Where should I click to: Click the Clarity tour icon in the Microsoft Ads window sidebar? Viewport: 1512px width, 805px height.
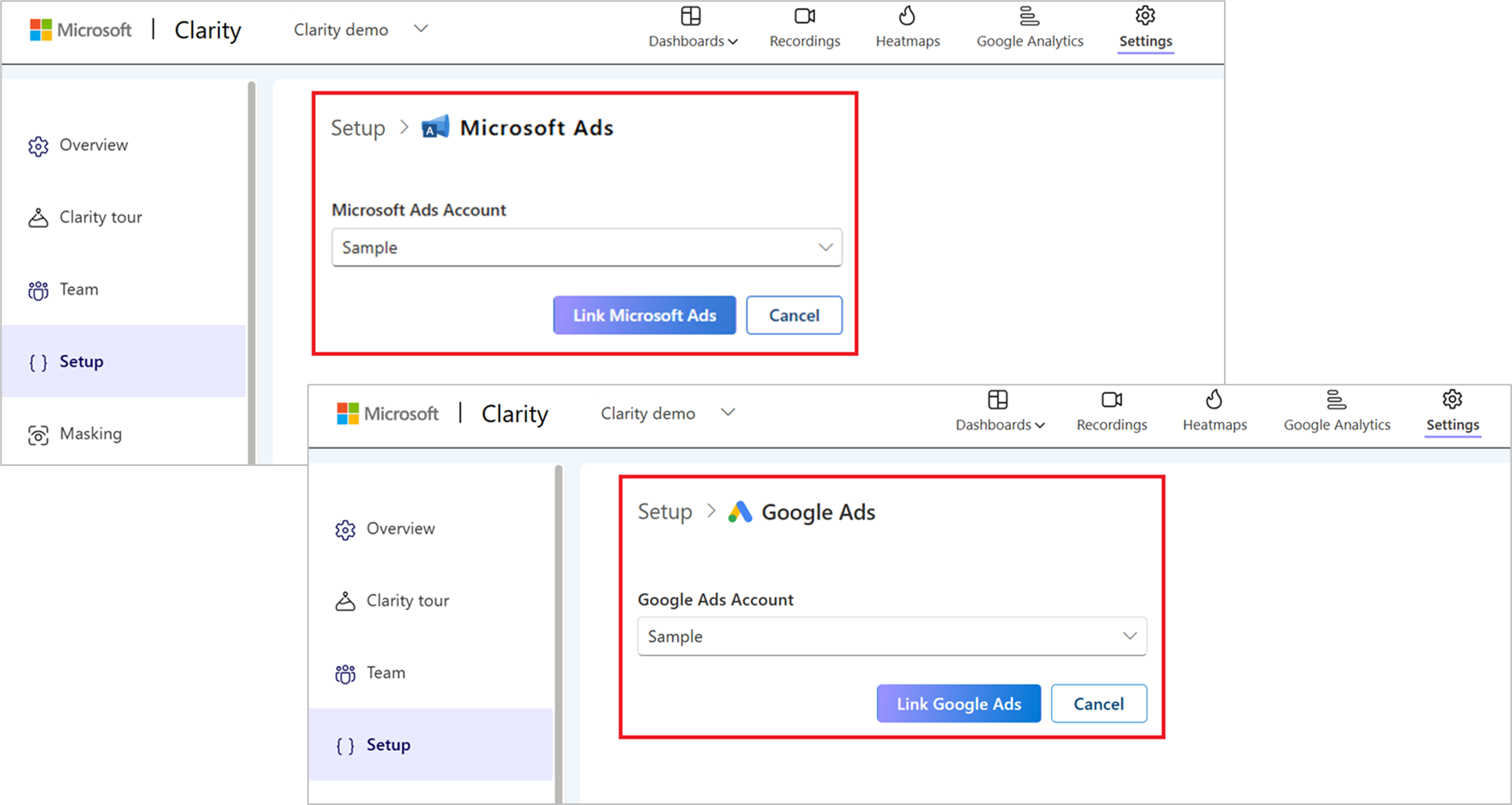(38, 218)
